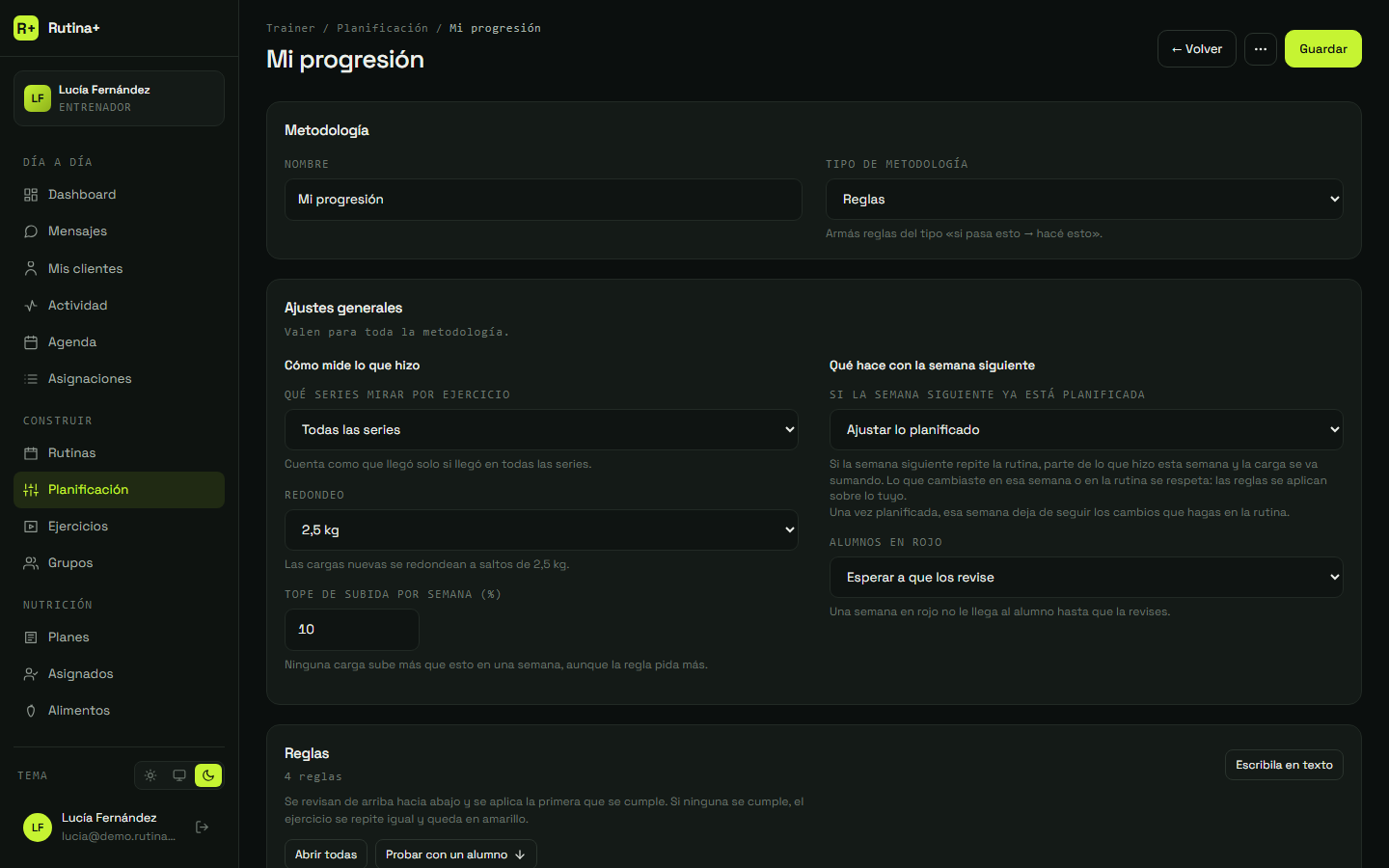Open the three-dots more options menu

pos(1261,49)
